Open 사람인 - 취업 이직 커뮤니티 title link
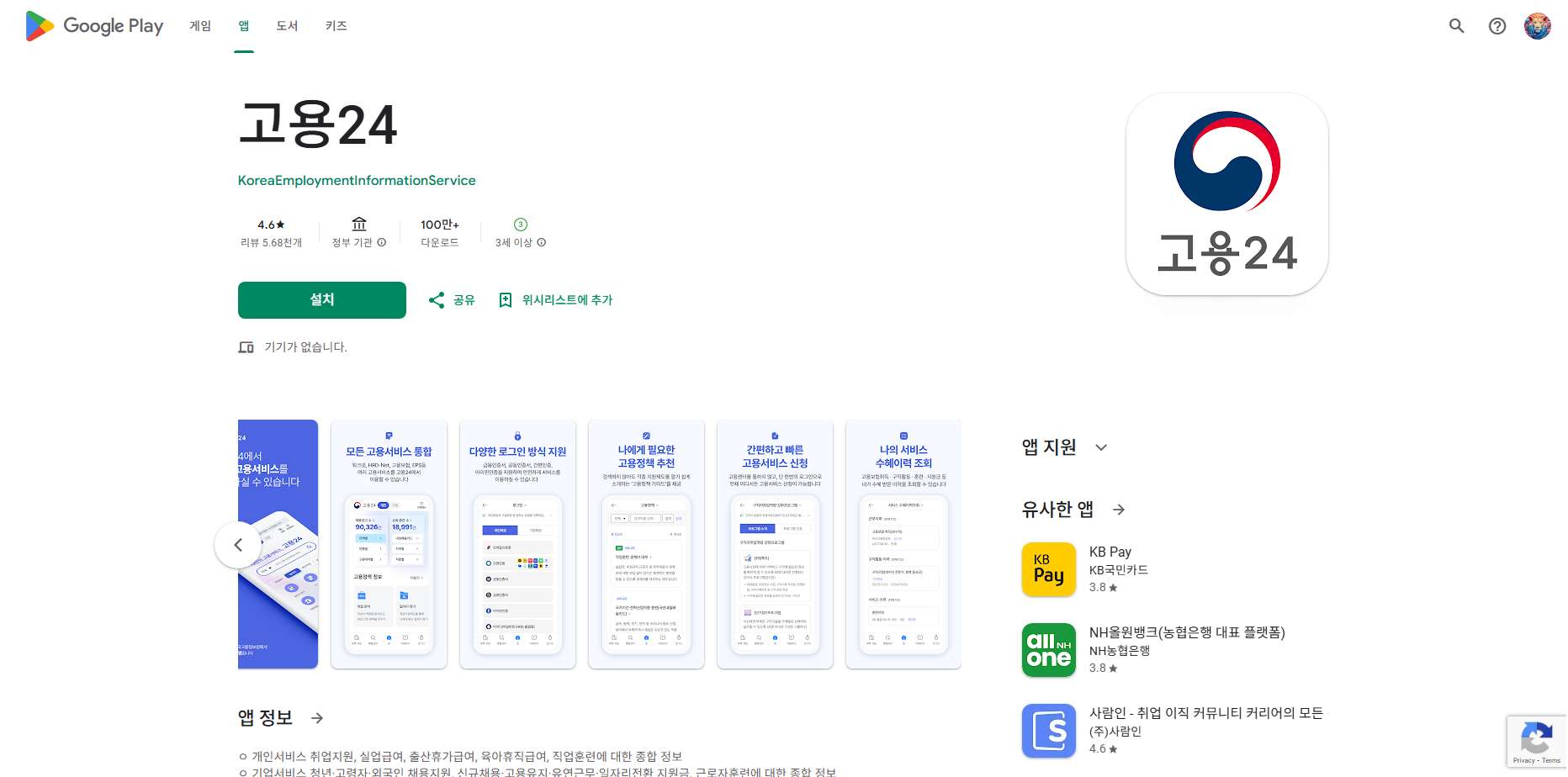This screenshot has width=1568, height=777. click(1206, 713)
